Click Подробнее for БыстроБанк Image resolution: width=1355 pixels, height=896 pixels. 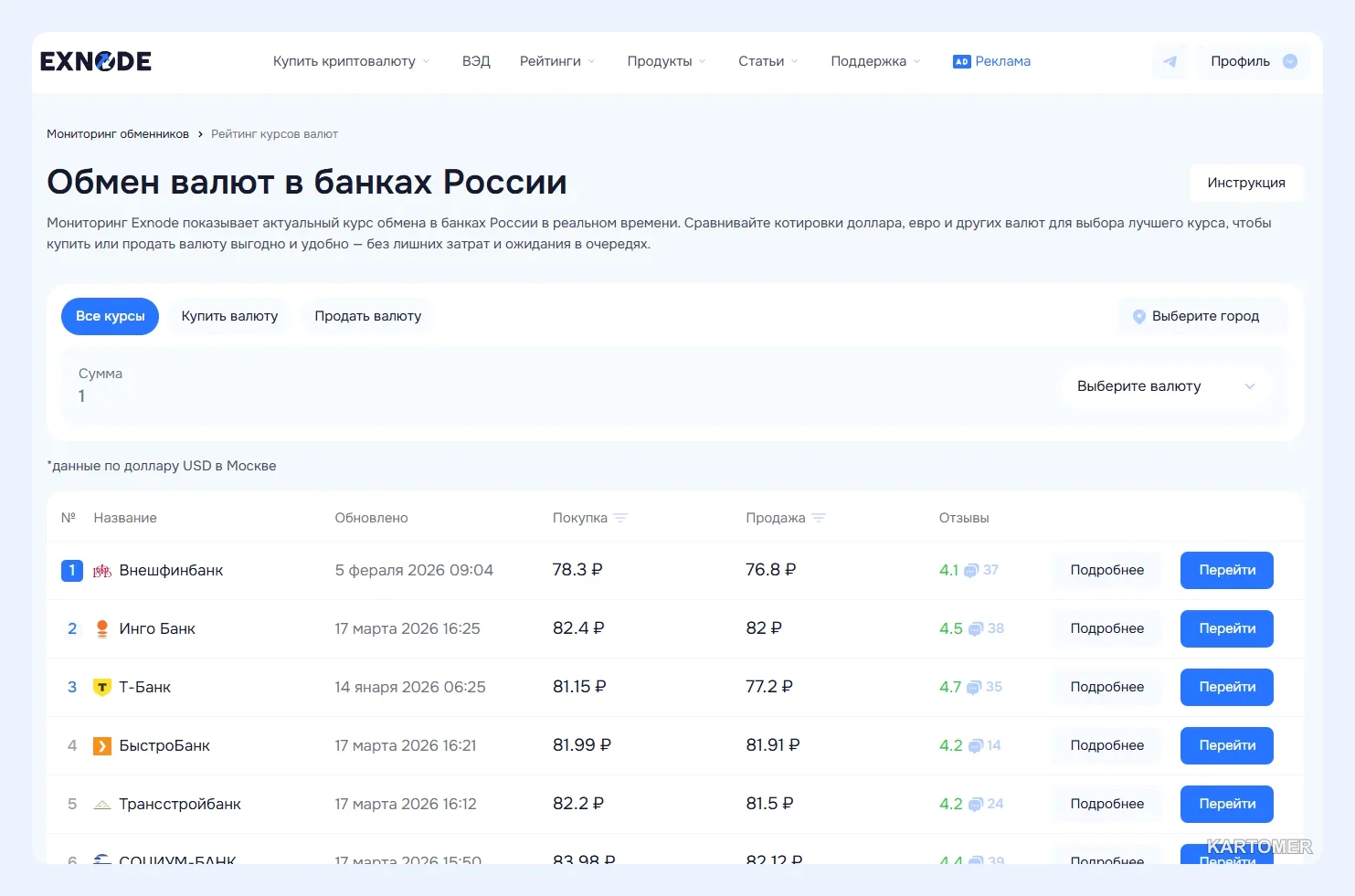[1106, 745]
